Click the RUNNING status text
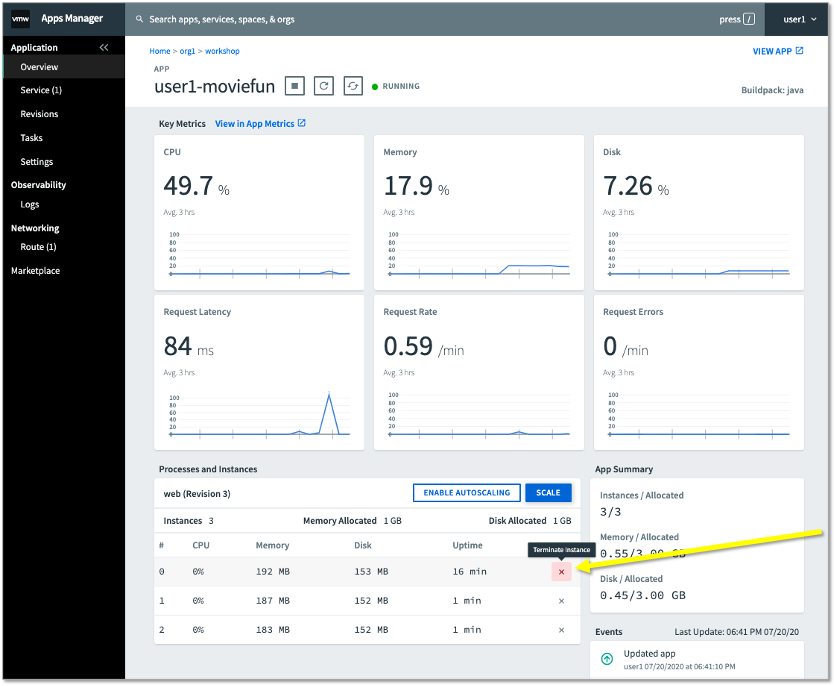835x686 pixels. 401,86
